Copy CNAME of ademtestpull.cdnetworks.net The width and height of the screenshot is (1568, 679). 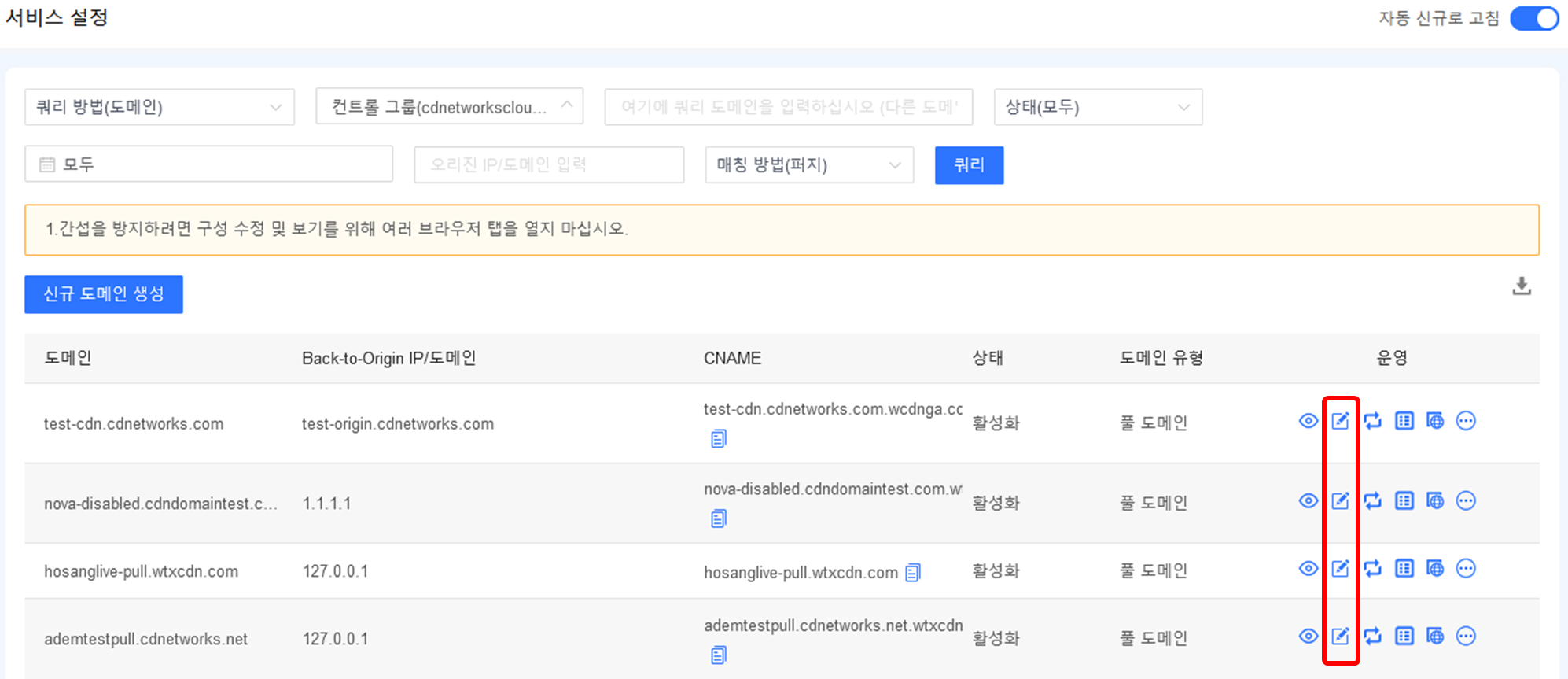719,655
